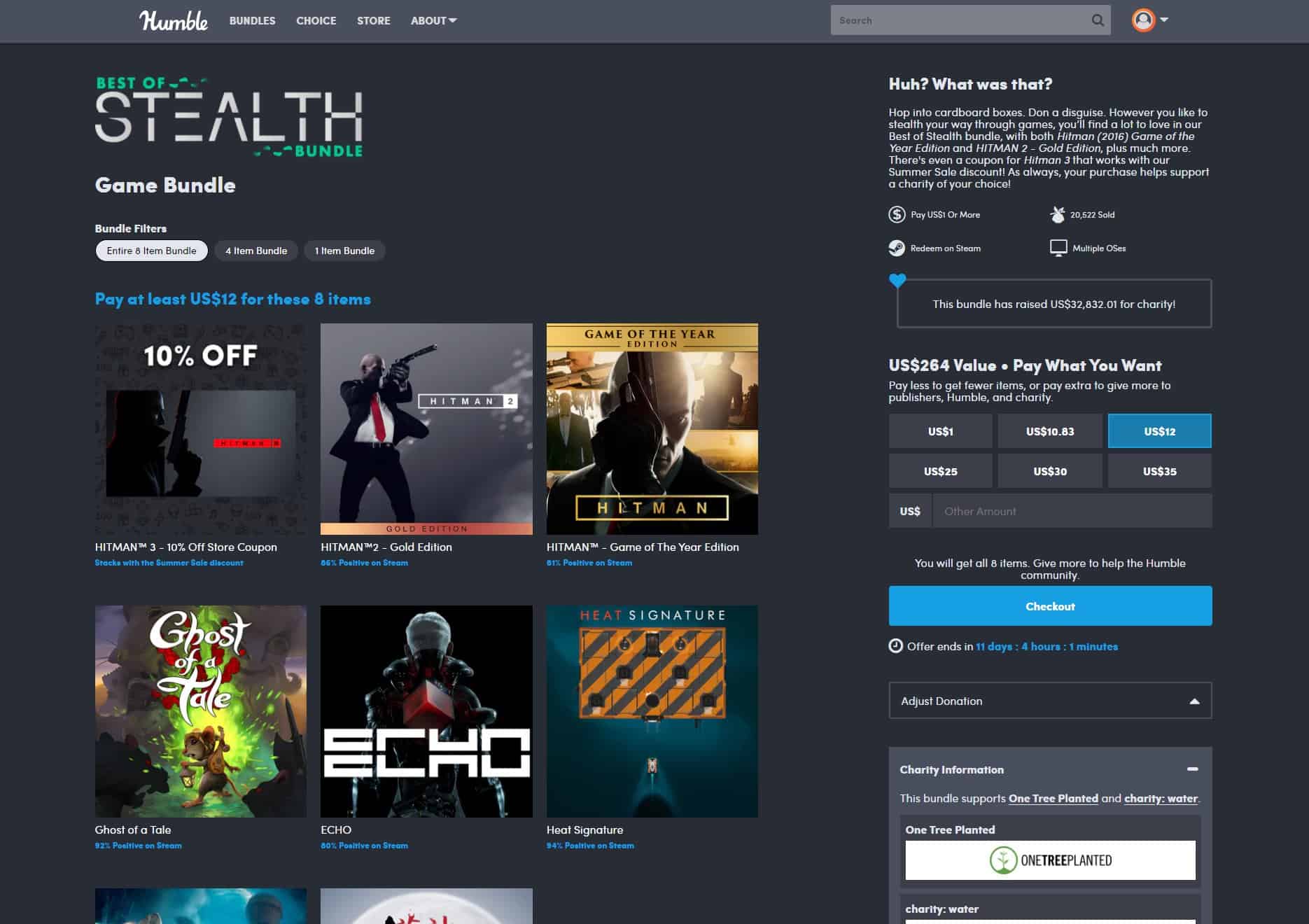
Task: Open HITMAN 3 10% Off coupon thumbnail
Action: (x=200, y=429)
